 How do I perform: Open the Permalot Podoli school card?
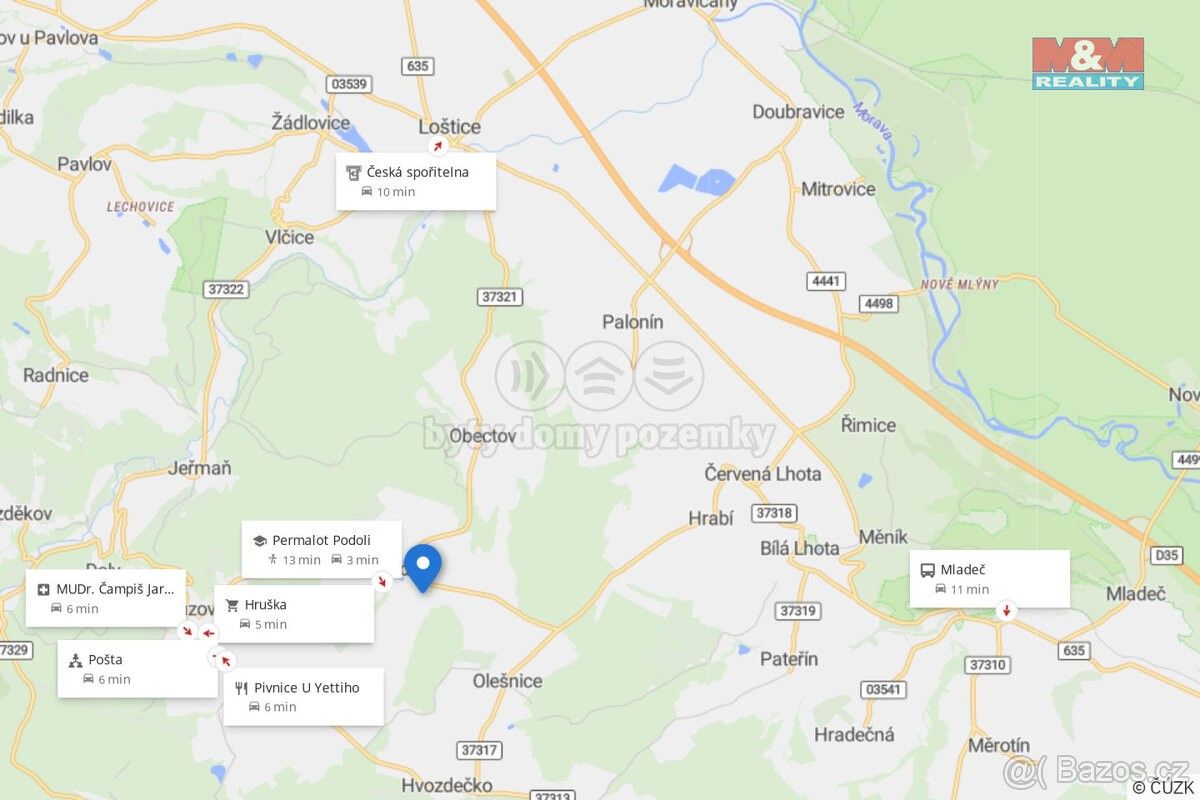click(x=322, y=549)
